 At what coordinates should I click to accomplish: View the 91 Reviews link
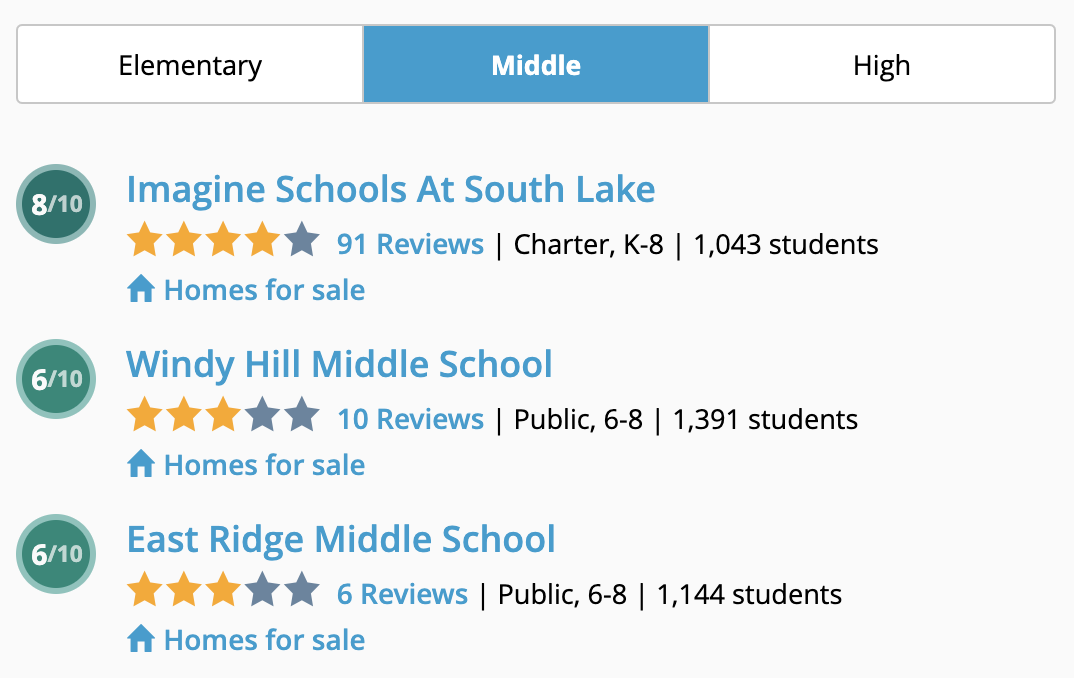(x=410, y=244)
